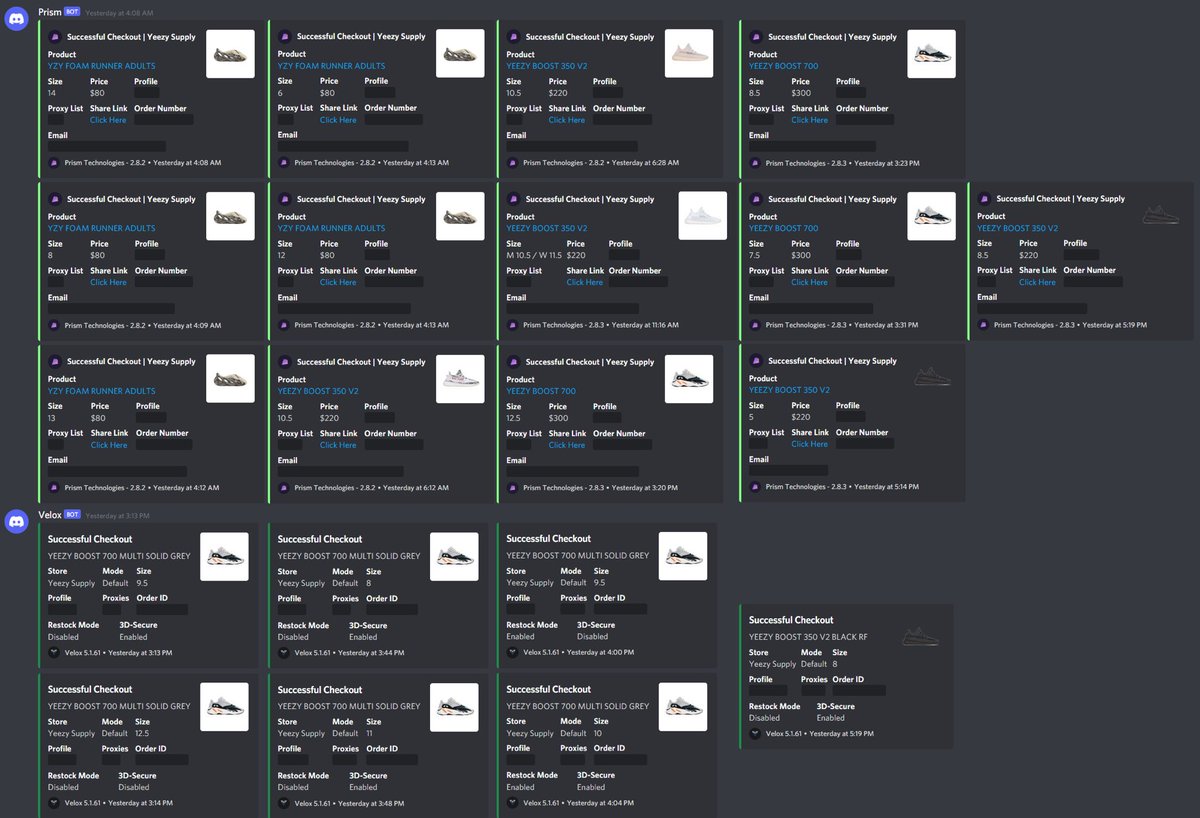View Foam Runner thumbnail in 4:12 AM checkout
The height and width of the screenshot is (818, 1200).
click(x=230, y=378)
